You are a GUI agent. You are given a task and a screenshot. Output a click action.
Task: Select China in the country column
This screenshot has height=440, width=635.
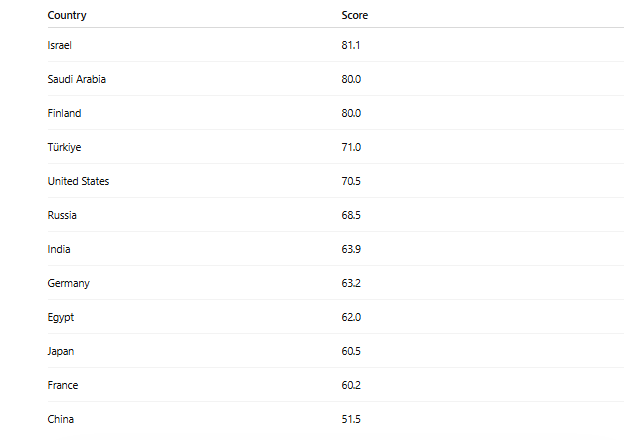pos(61,419)
